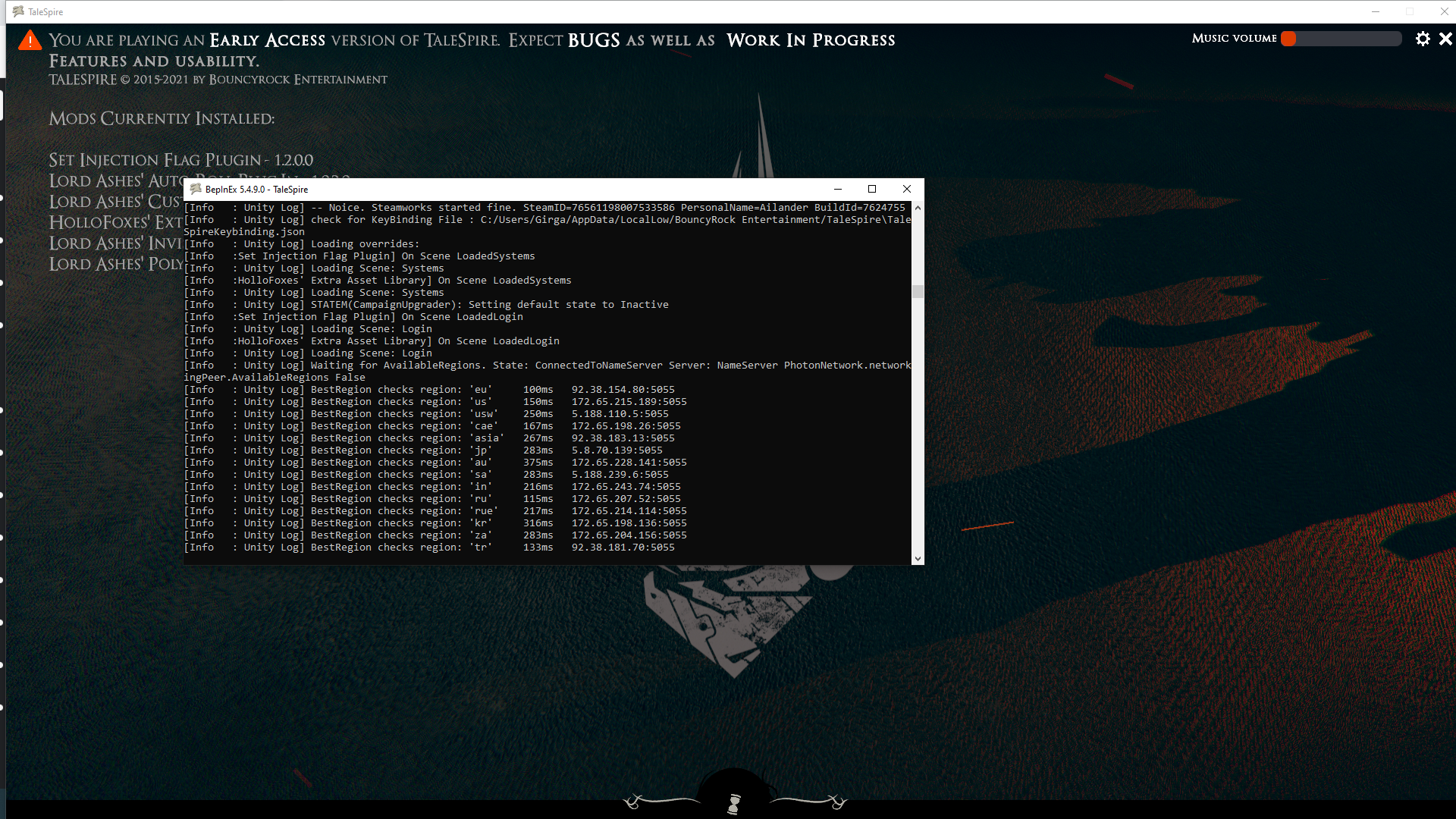
Task: Click the "Work In Progress" banner text
Action: coord(811,40)
